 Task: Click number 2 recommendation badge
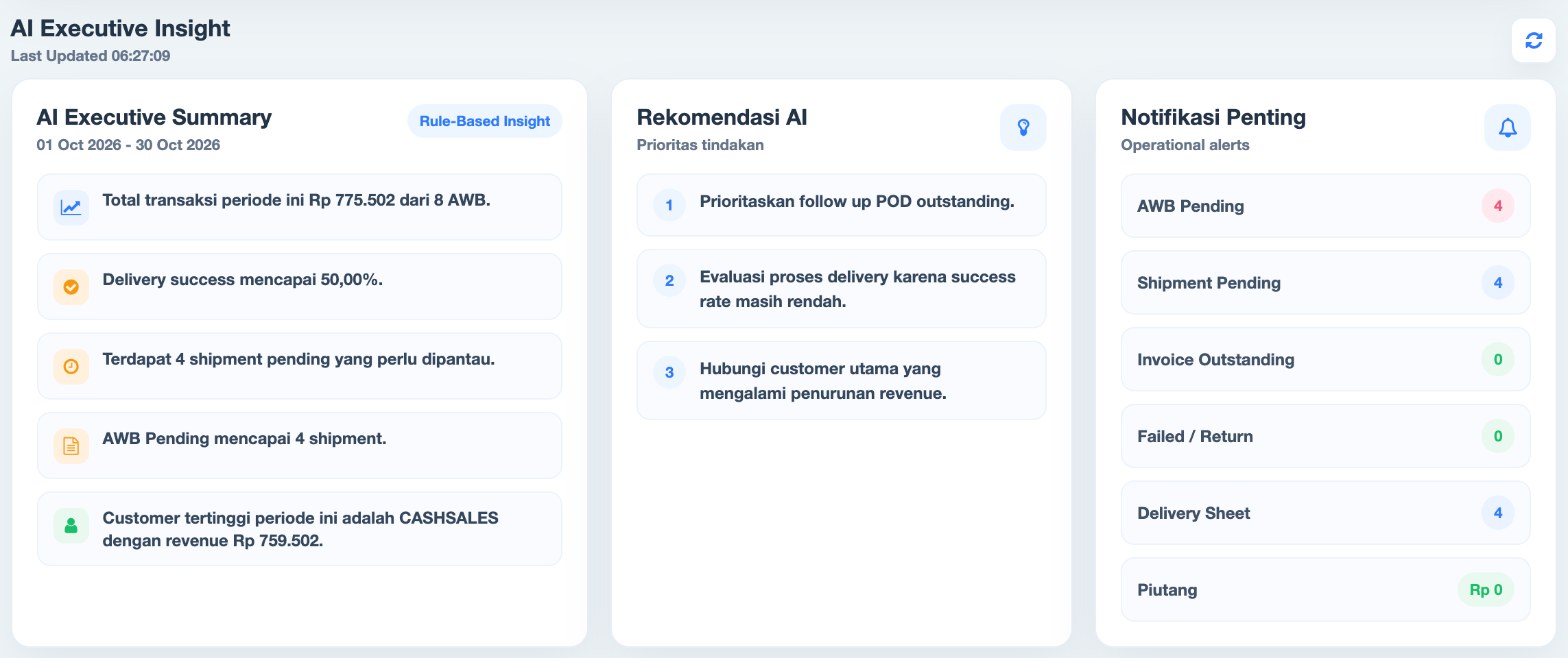[x=669, y=281]
